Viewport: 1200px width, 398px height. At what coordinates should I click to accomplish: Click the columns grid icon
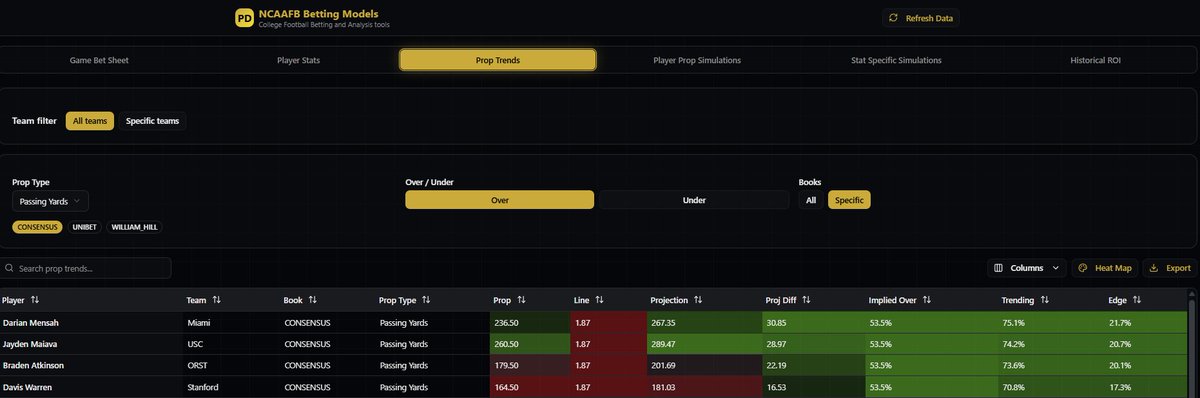pos(999,268)
